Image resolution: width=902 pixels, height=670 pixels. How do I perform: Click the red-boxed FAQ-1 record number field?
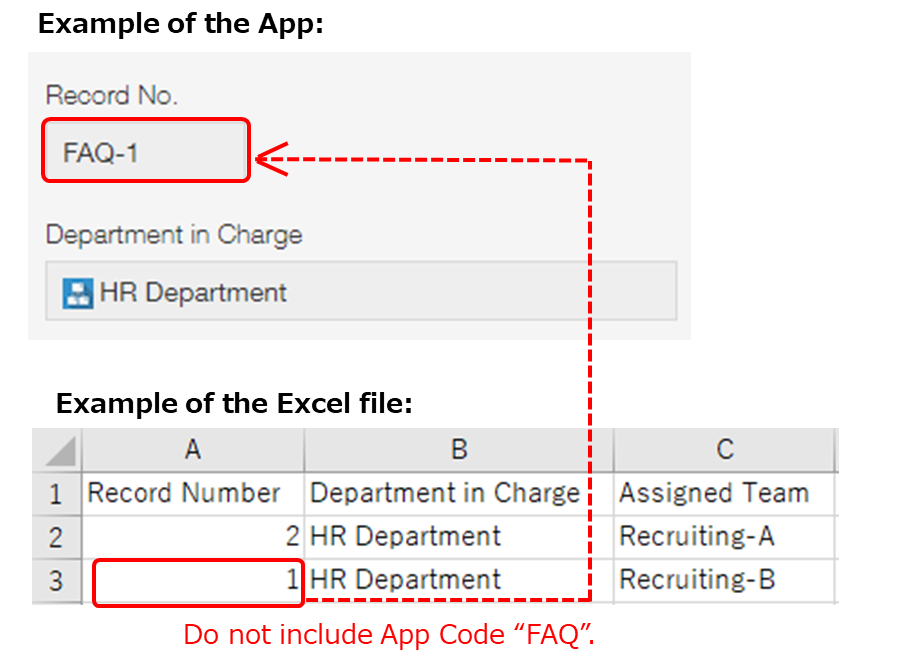coord(145,150)
